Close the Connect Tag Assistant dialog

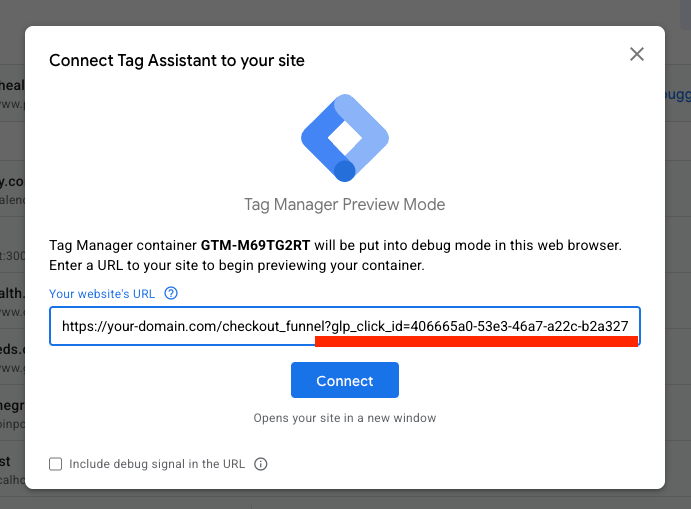(x=637, y=54)
